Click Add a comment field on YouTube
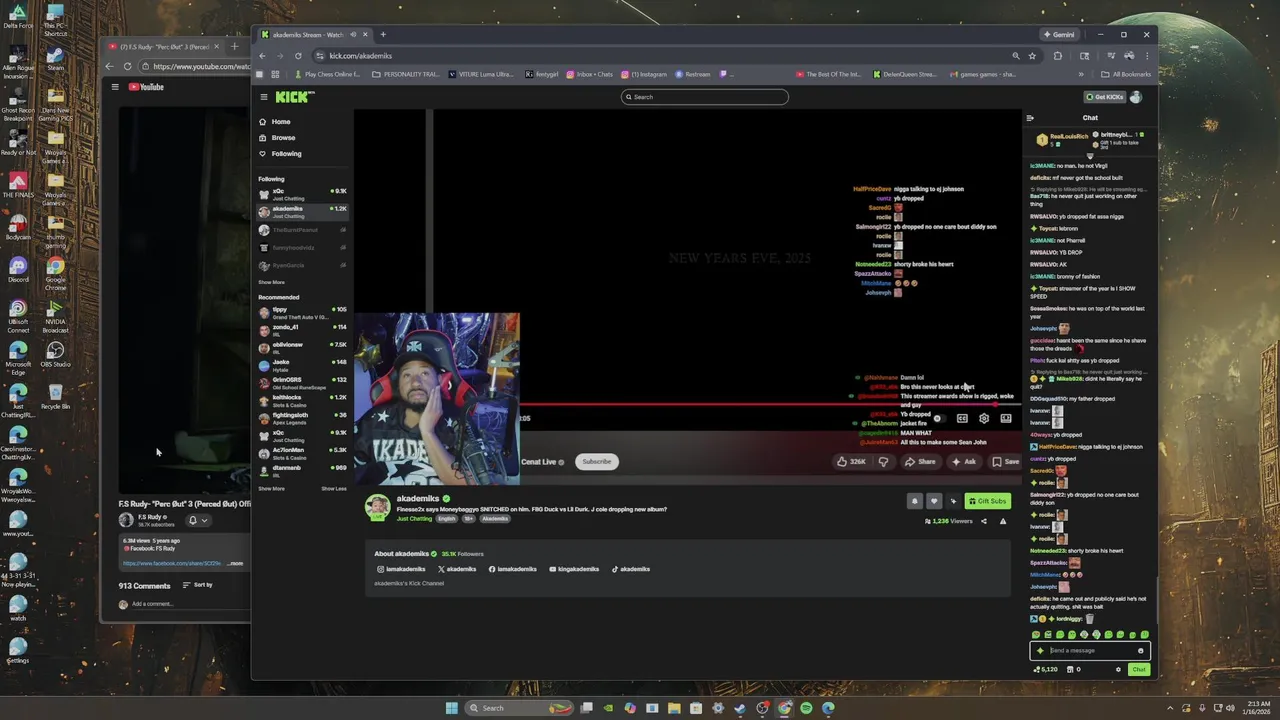This screenshot has width=1280, height=720. click(185, 604)
